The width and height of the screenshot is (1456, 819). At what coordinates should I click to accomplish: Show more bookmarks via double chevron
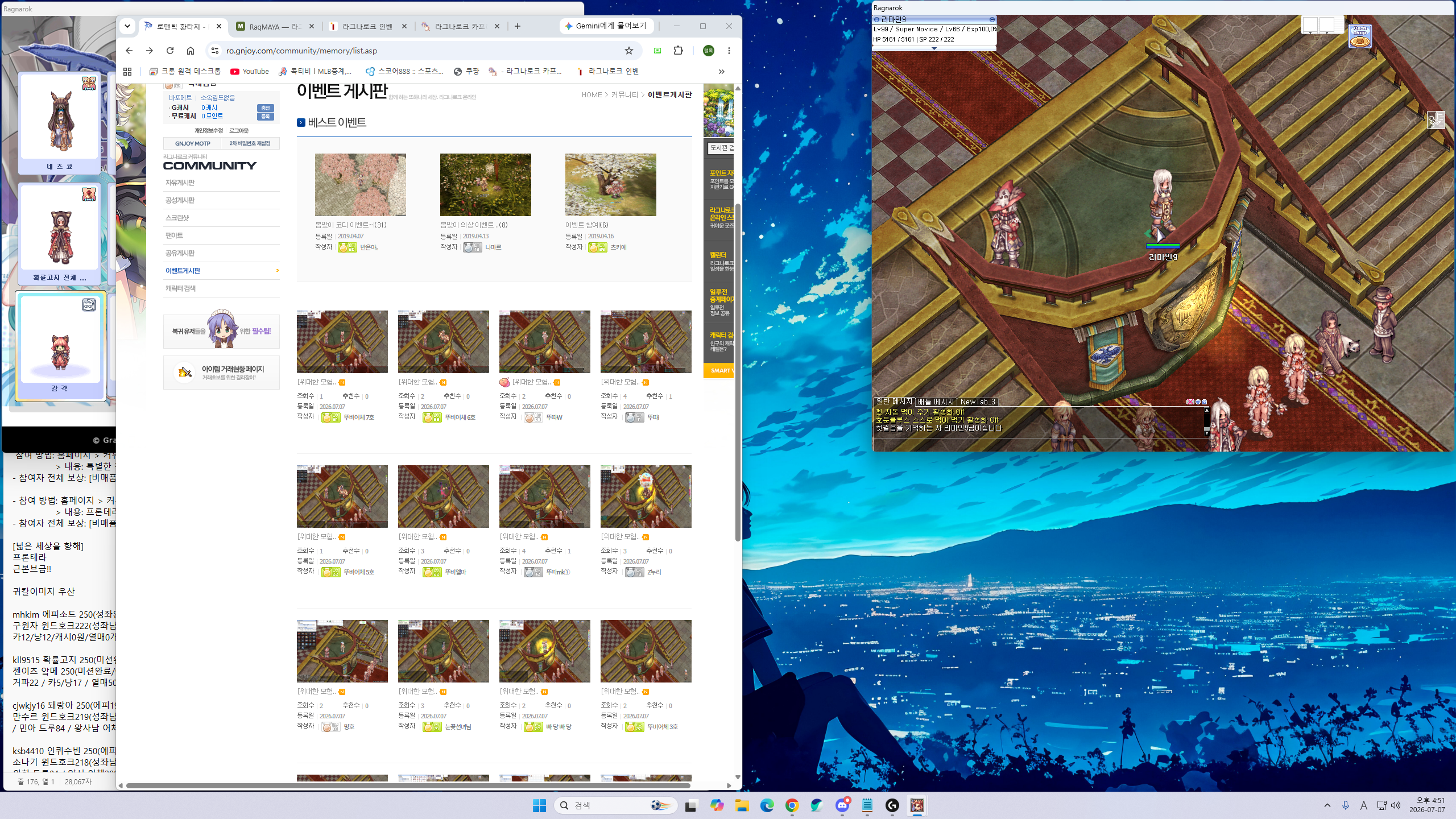722,72
